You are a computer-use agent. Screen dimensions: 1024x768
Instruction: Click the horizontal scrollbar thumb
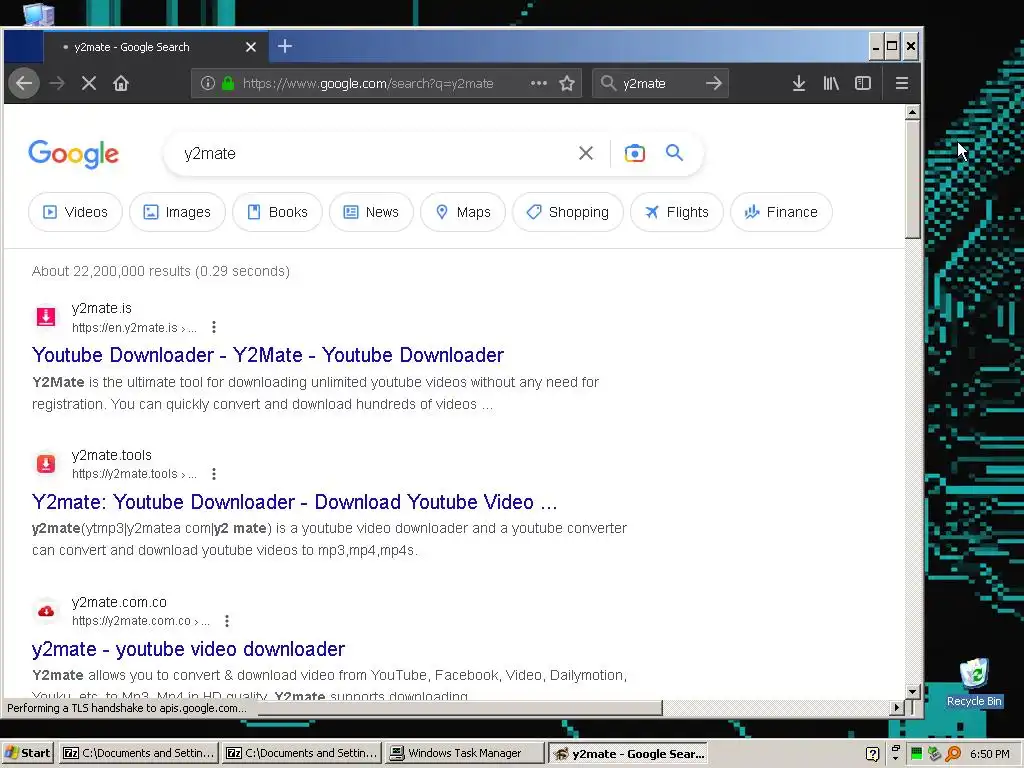coord(460,708)
